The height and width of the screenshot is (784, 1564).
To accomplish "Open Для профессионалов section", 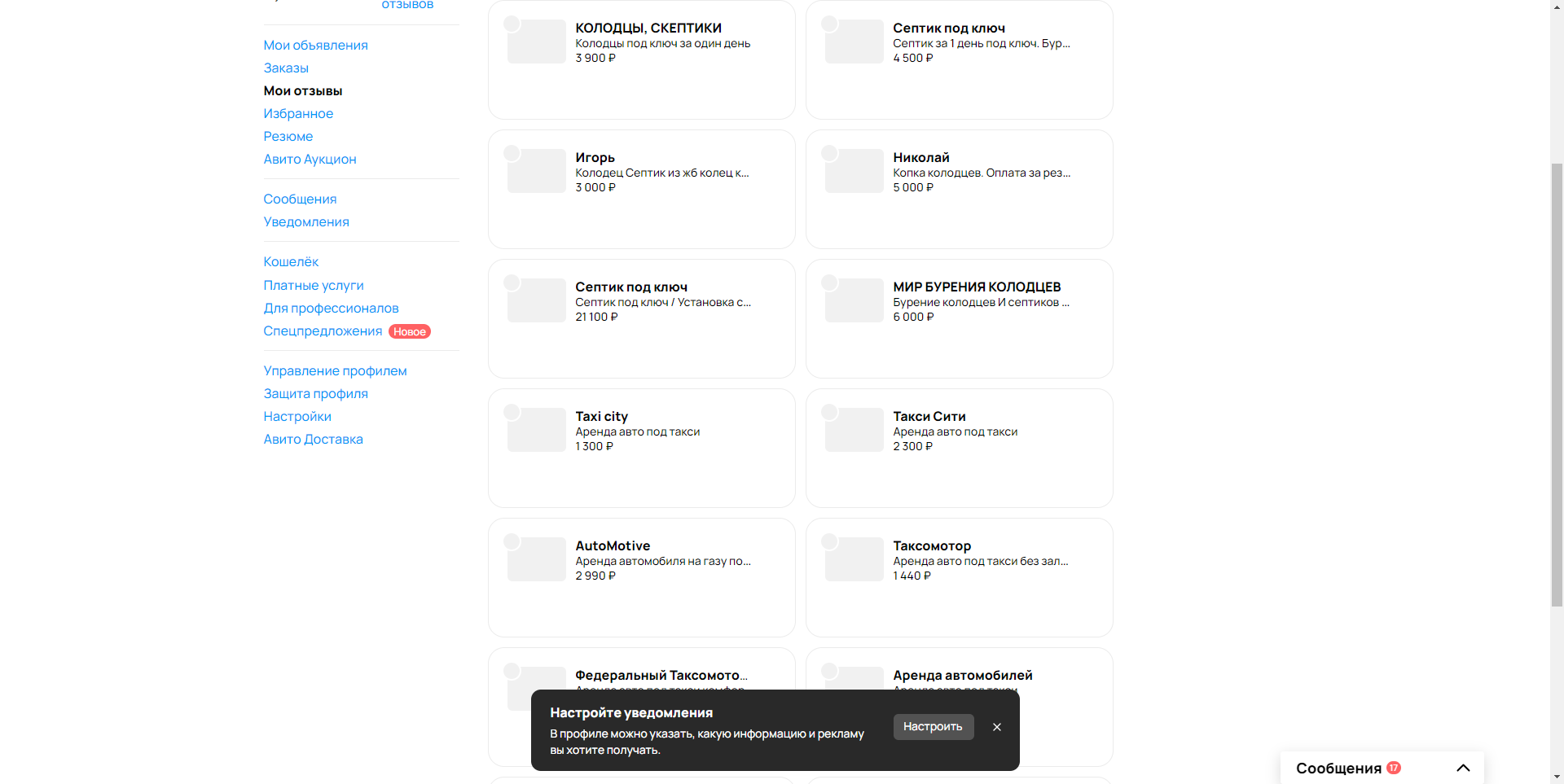I will tap(331, 309).
